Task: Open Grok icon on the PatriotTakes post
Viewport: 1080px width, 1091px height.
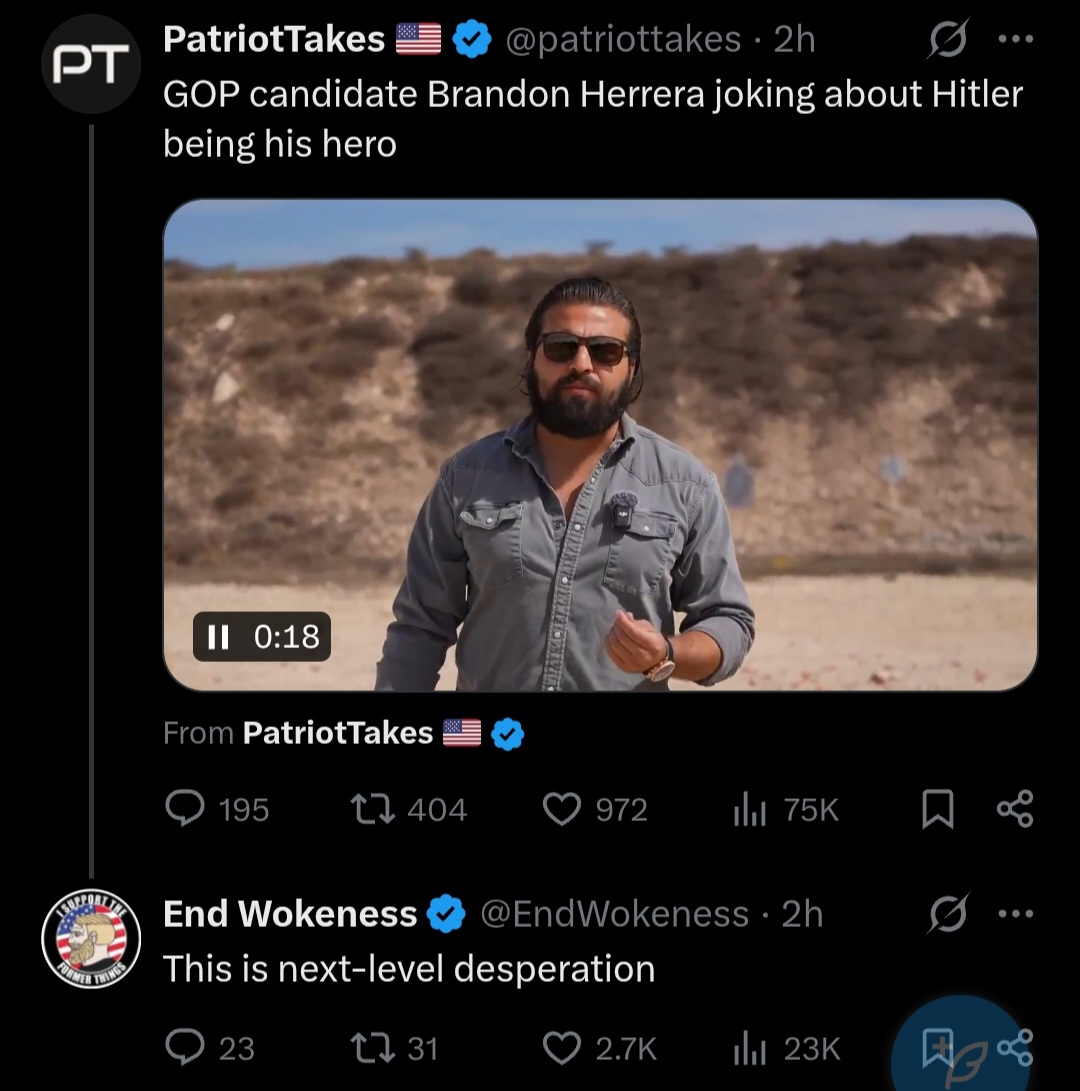Action: [x=944, y=40]
